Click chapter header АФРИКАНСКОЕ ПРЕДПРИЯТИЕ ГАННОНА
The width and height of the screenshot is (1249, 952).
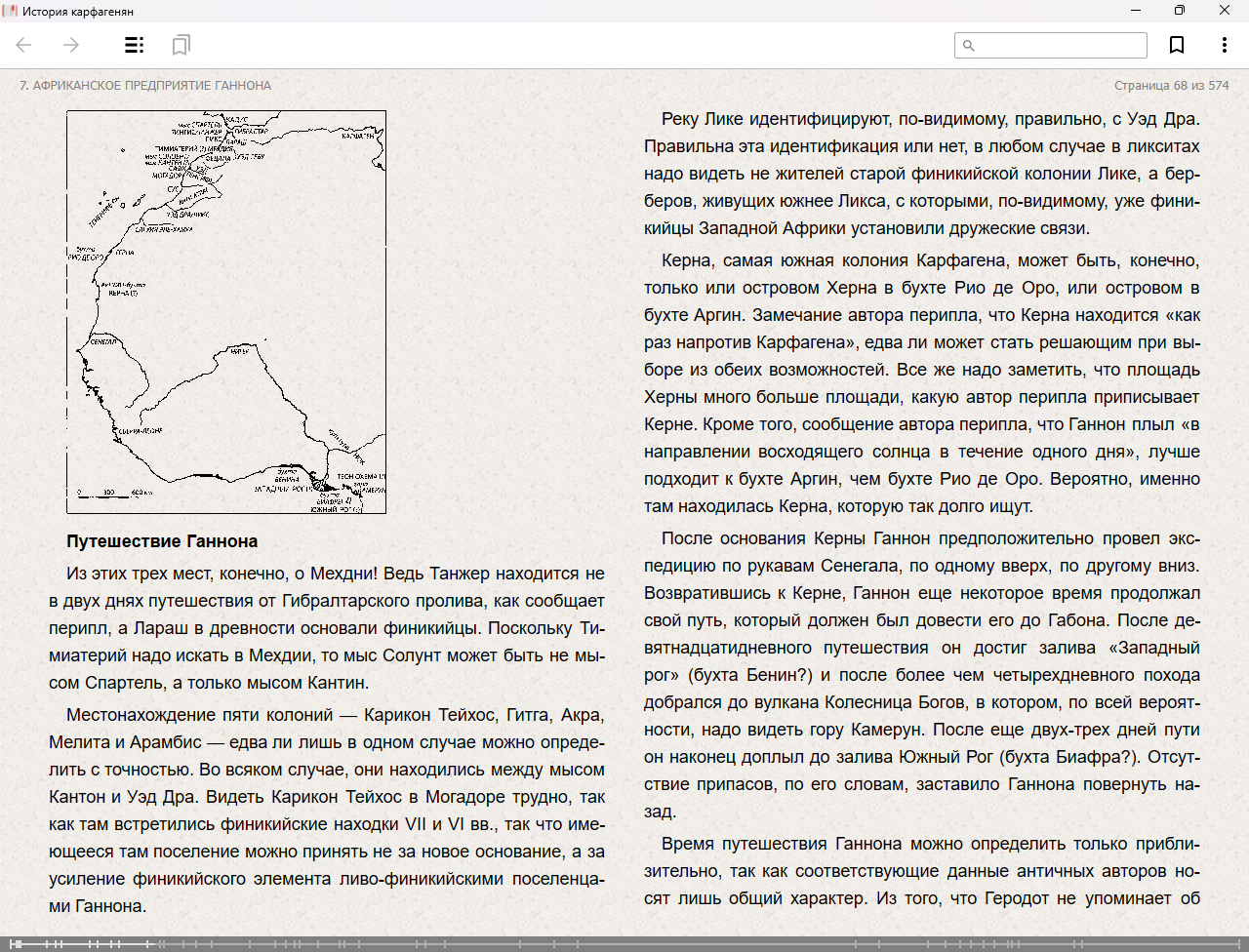coord(145,86)
